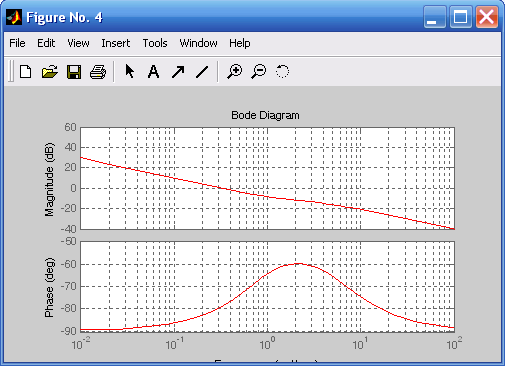
Task: Click the -40 tick label on the magnitude axis
Action: (x=68, y=229)
